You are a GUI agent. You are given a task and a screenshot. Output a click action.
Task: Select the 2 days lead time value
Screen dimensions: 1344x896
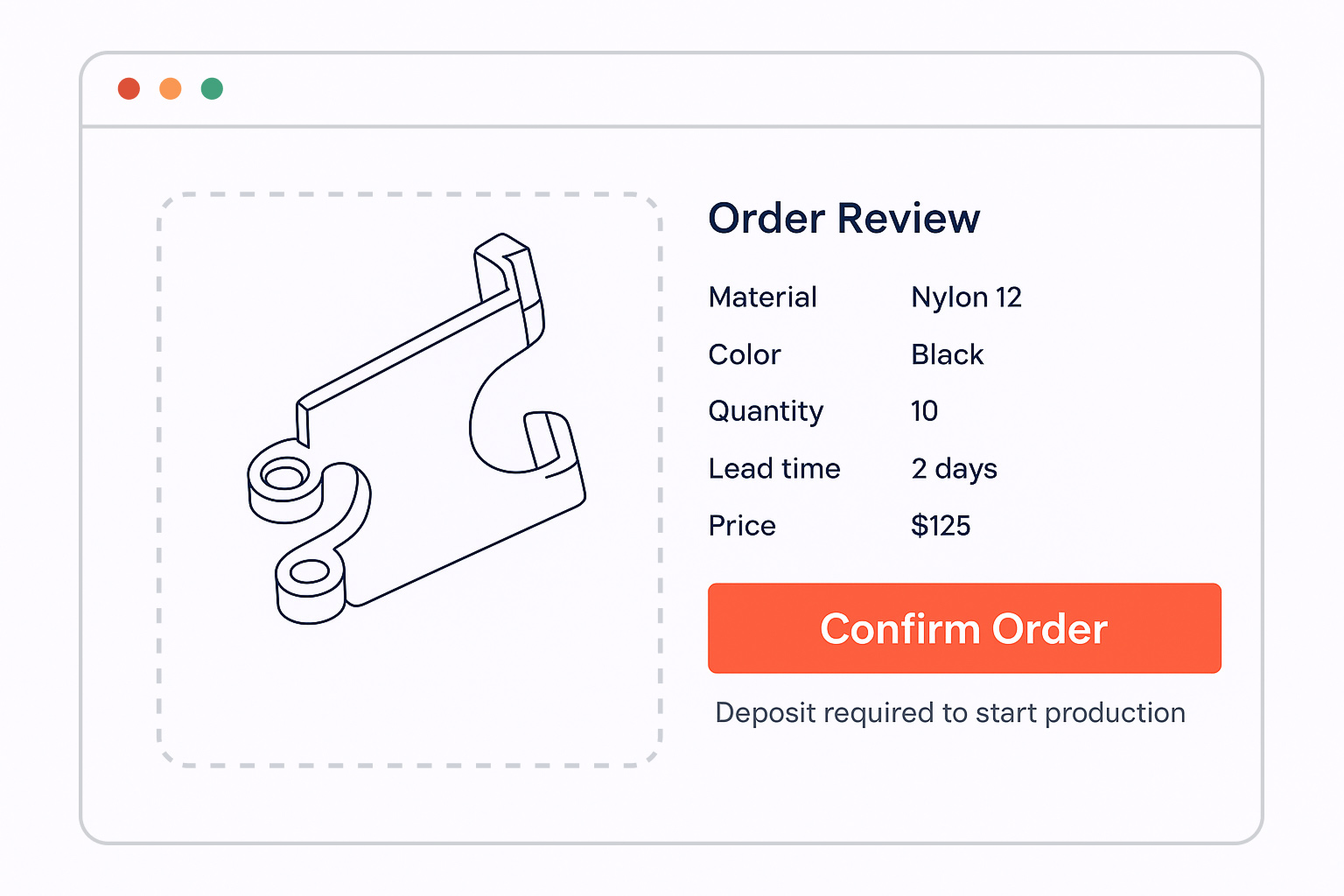coord(954,469)
